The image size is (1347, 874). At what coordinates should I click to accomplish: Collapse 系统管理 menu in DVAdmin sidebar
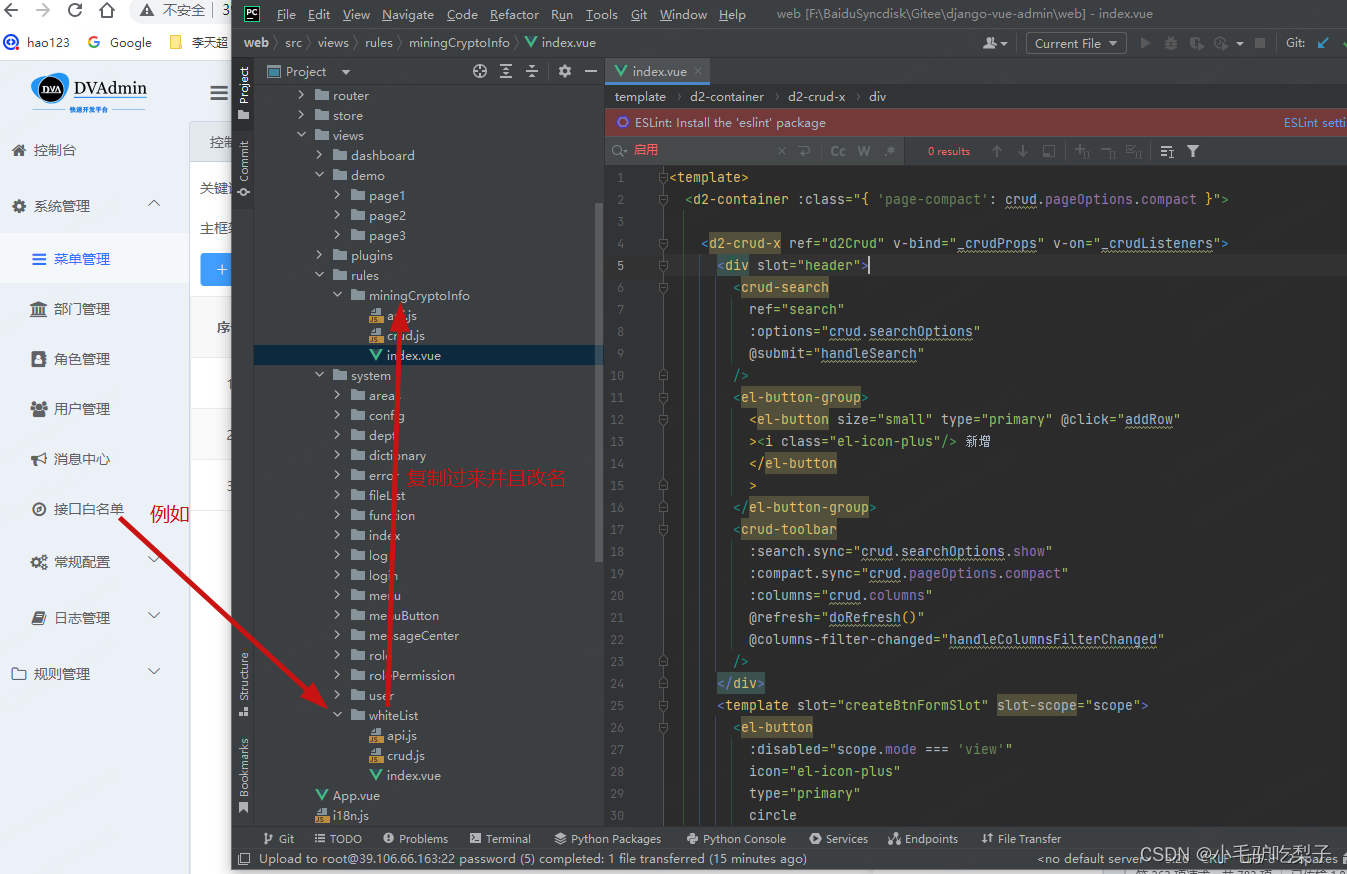point(154,204)
